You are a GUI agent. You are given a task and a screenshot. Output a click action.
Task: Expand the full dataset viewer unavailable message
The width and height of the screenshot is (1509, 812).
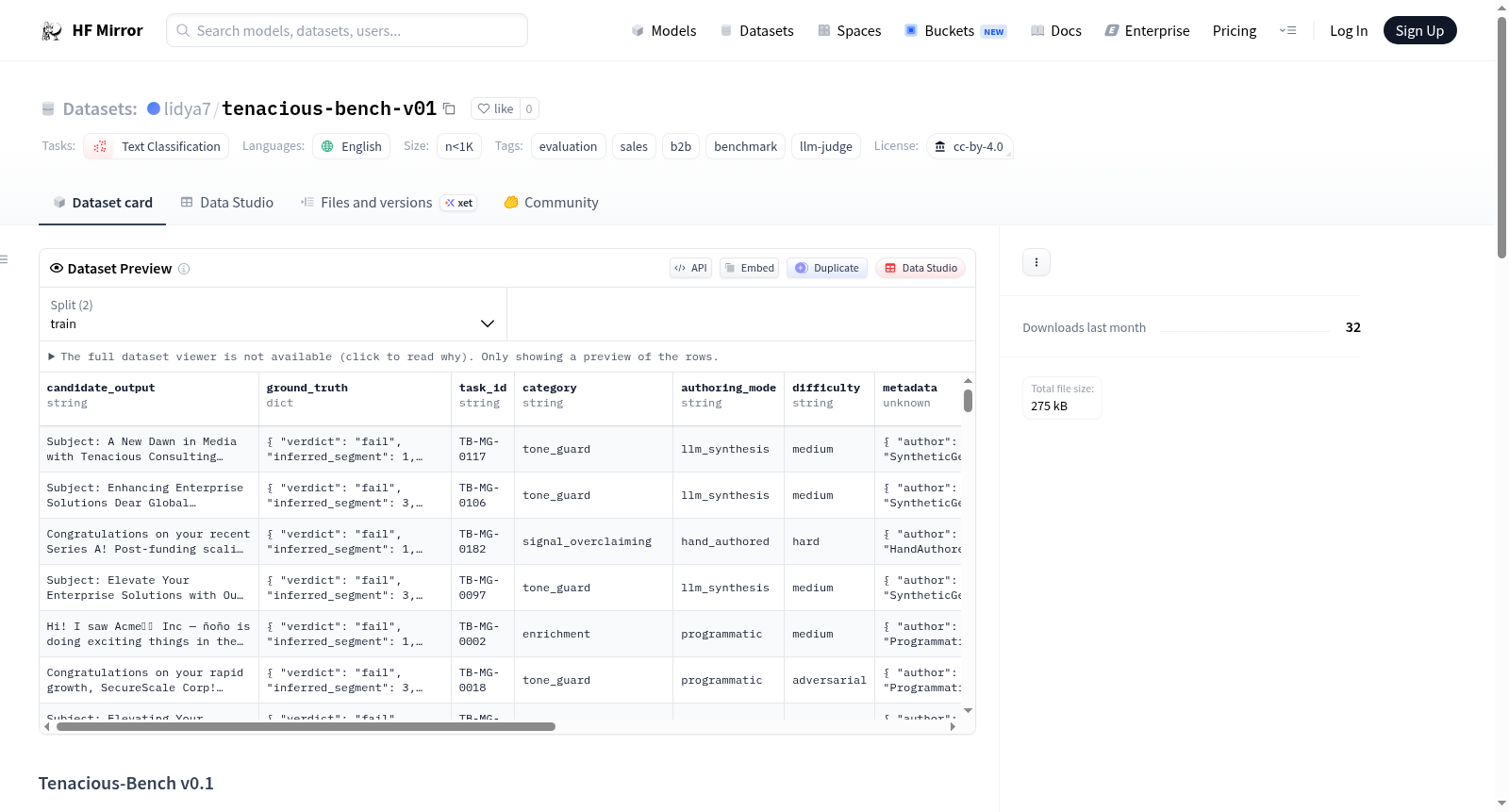click(x=383, y=357)
